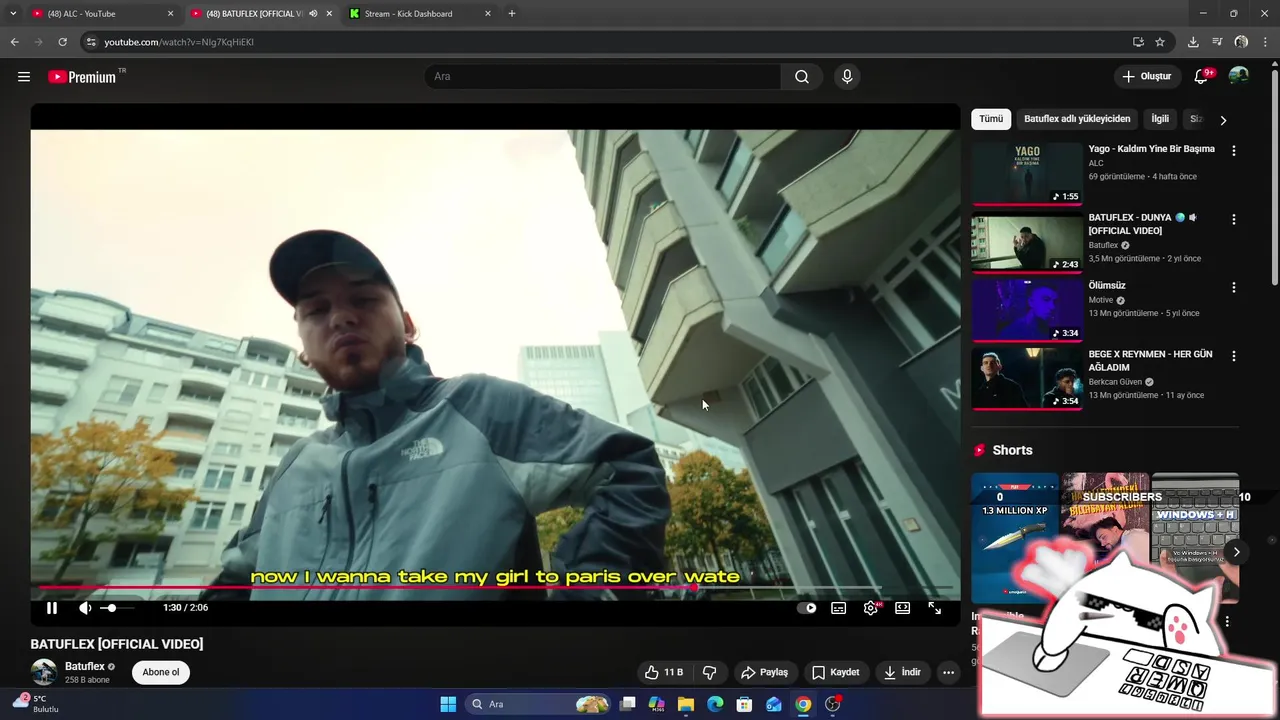Image resolution: width=1280 pixels, height=720 pixels.
Task: Open more actions under the video
Action: tap(949, 673)
